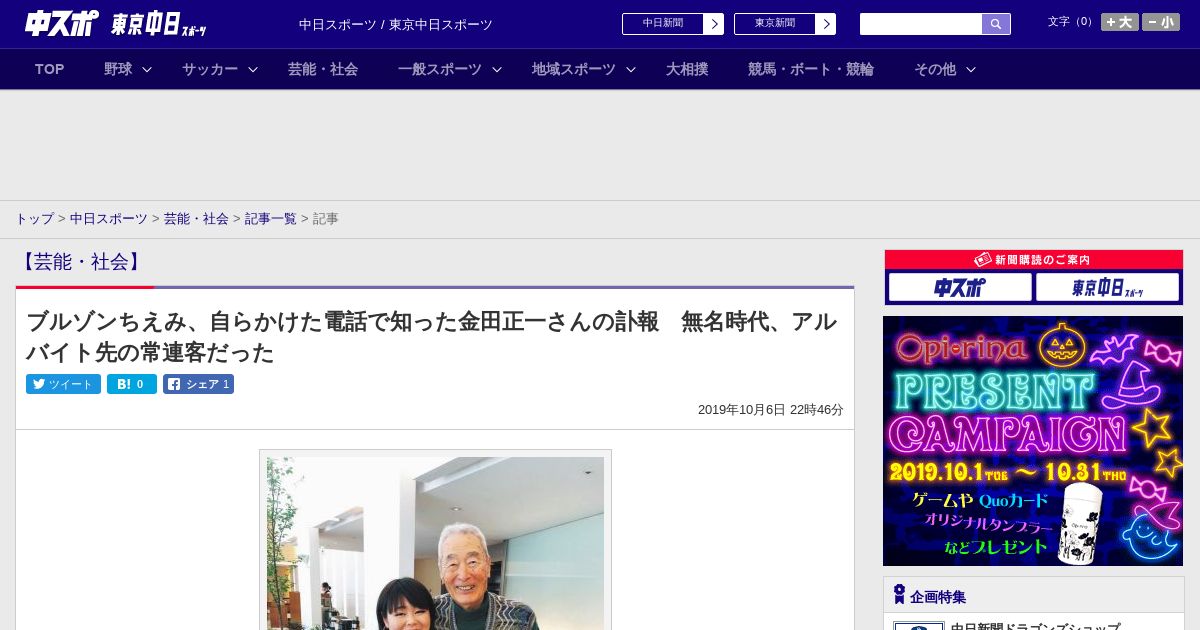
Task: Click the magnifier search icon button
Action: (x=995, y=24)
